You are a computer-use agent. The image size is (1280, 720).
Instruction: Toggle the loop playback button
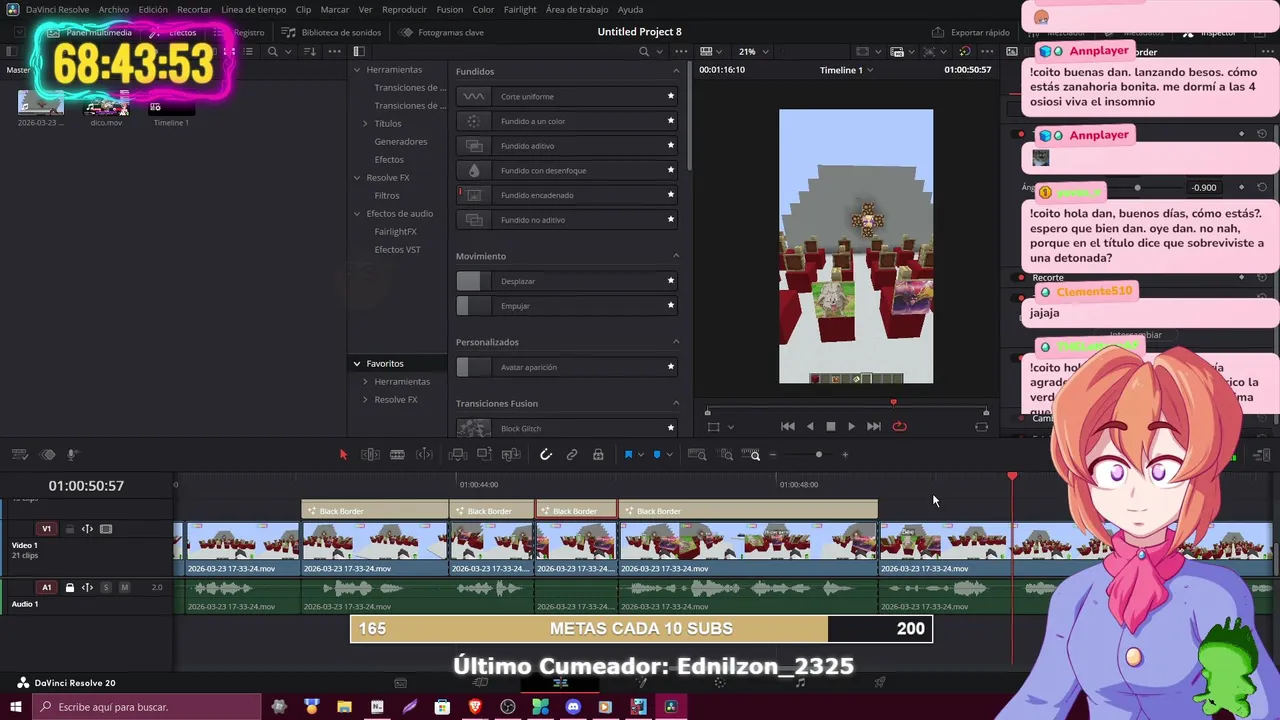[x=899, y=427]
